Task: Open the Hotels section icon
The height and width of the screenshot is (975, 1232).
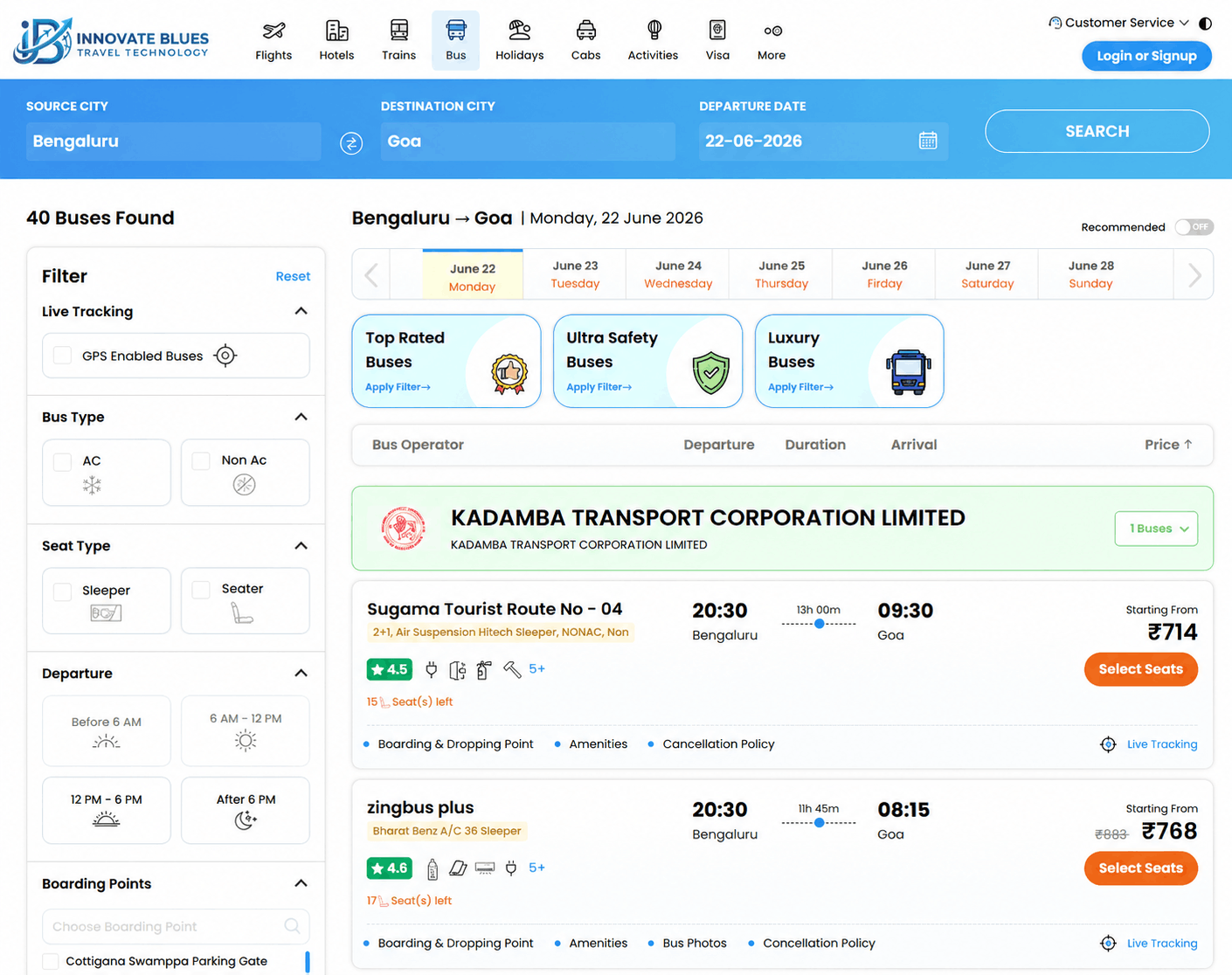Action: pos(336,31)
